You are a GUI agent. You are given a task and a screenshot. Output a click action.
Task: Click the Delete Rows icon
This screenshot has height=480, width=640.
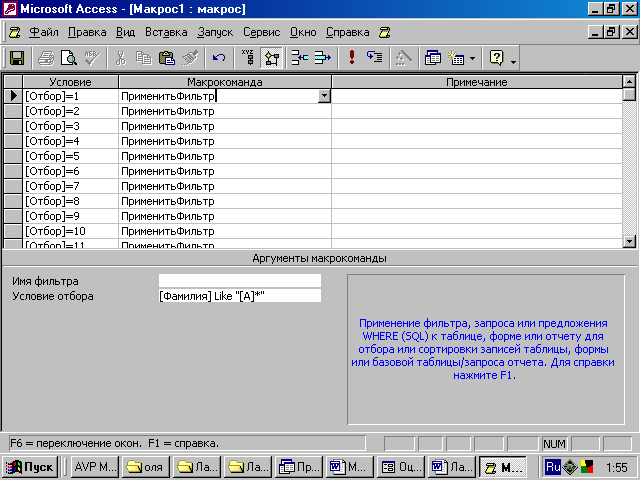click(322, 58)
